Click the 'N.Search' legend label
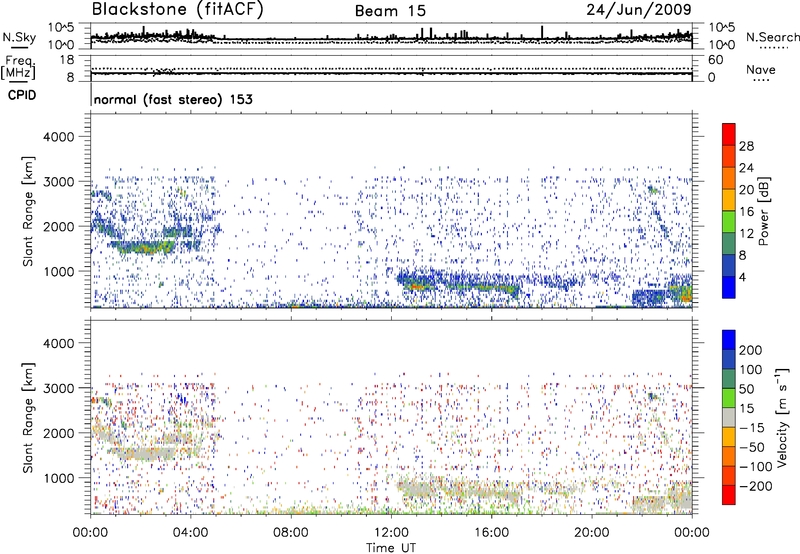Image resolution: width=800 pixels, height=554 pixels. pos(772,37)
